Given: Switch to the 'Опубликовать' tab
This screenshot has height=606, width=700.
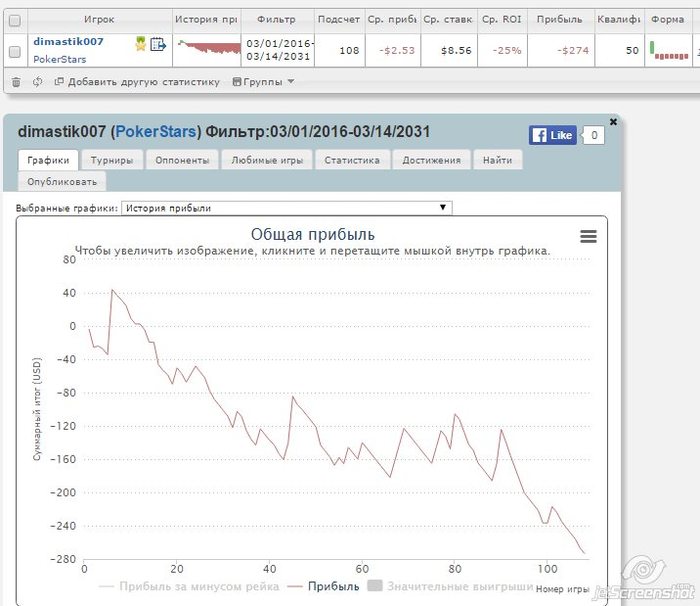Looking at the screenshot, I should coord(62,182).
